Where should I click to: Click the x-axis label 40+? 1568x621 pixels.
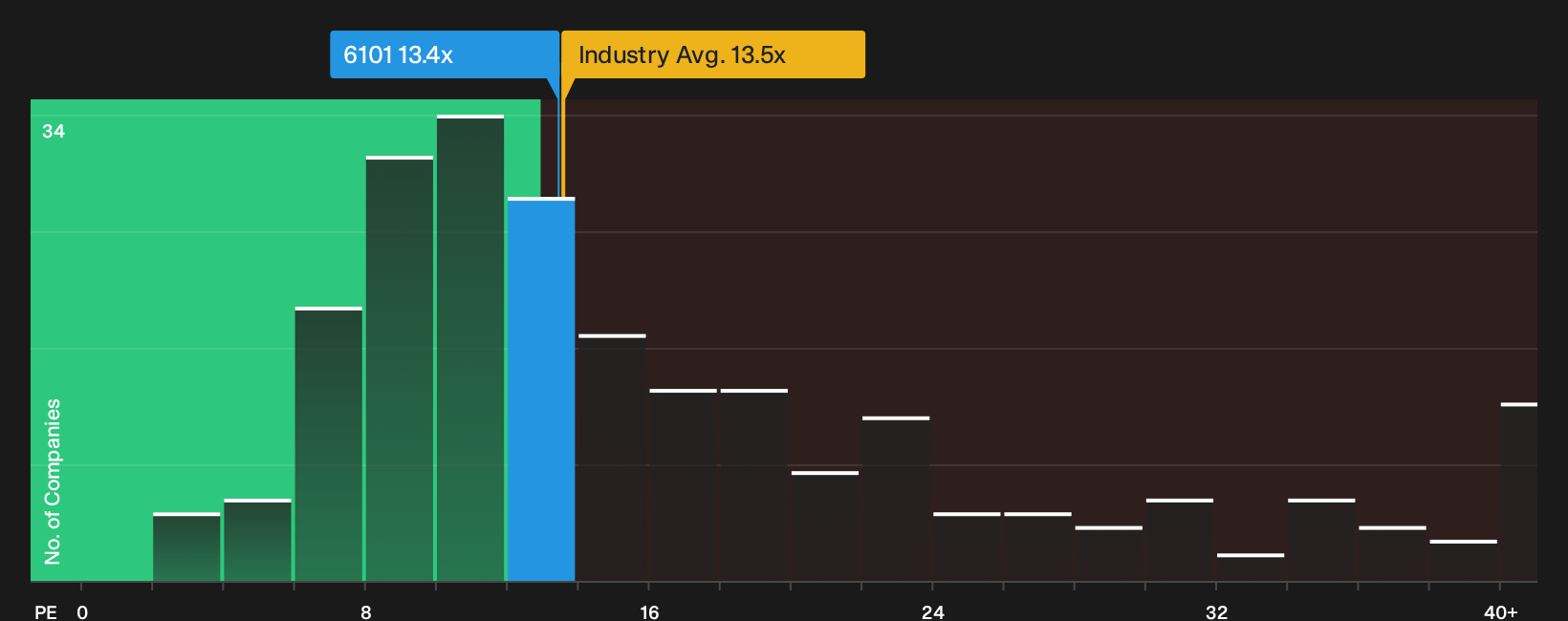click(1500, 611)
